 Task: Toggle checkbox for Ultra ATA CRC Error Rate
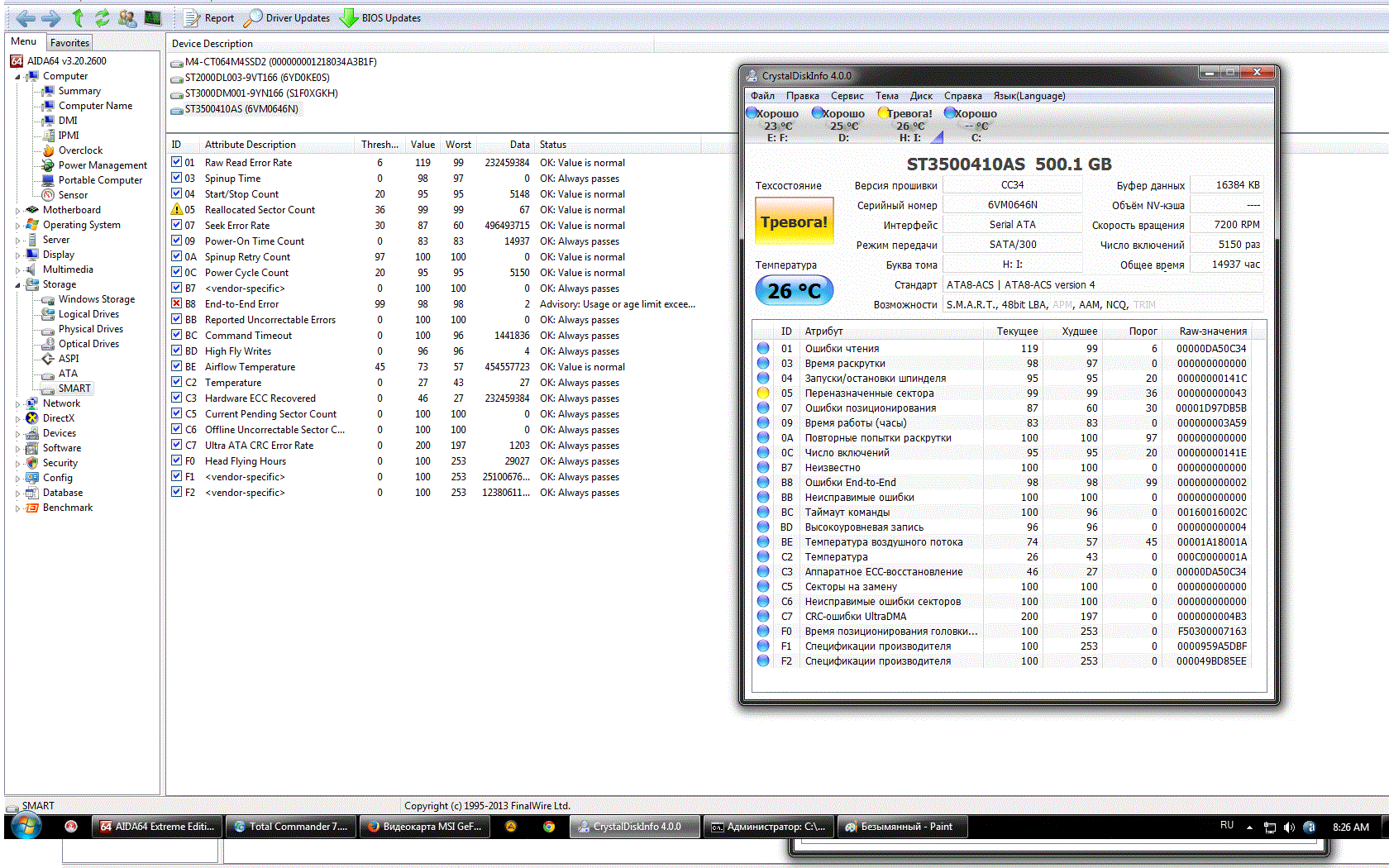pos(176,446)
